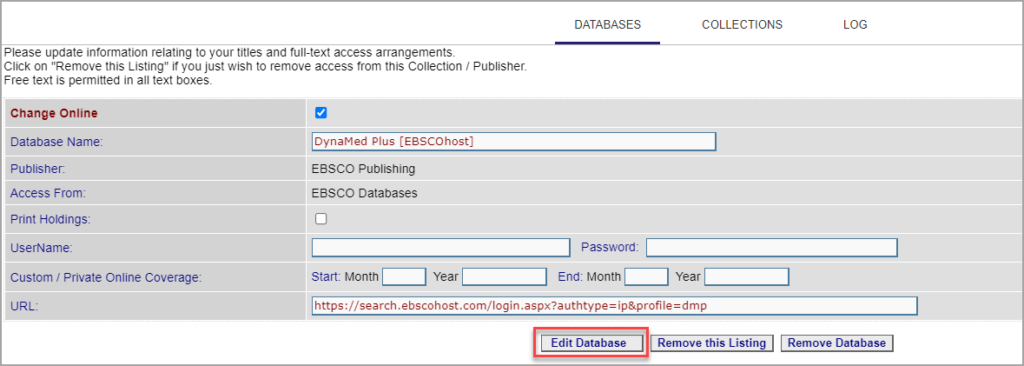
Task: Uncheck the Change Online checkbox
Action: tap(321, 113)
